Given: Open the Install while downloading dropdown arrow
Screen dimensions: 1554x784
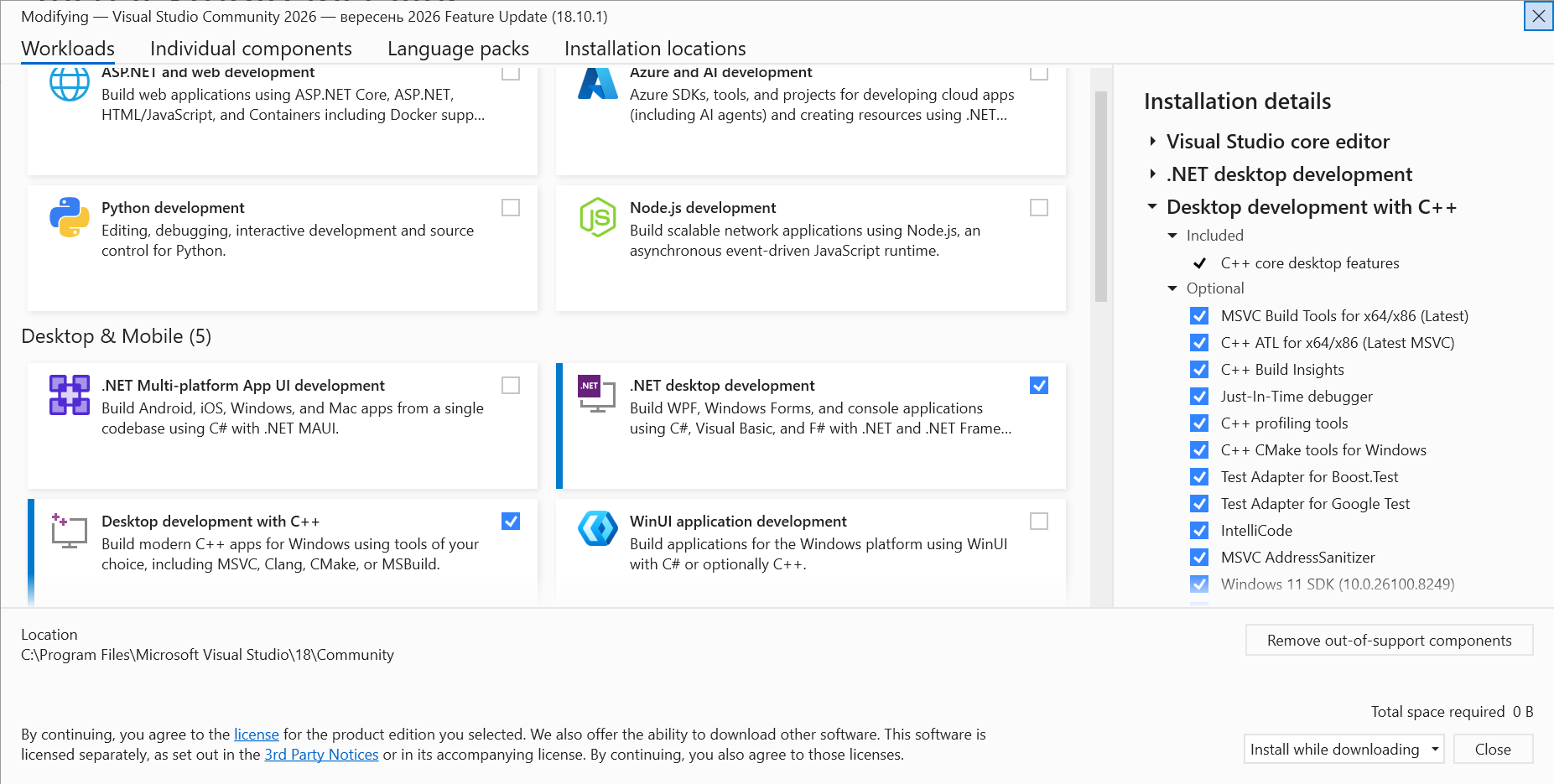Looking at the screenshot, I should (x=1435, y=749).
